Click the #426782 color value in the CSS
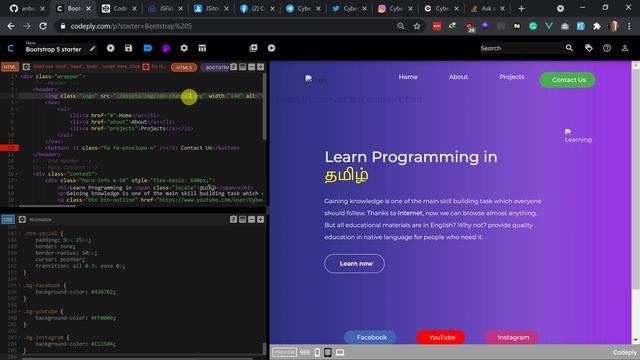This screenshot has height=360, width=640. pos(103,292)
